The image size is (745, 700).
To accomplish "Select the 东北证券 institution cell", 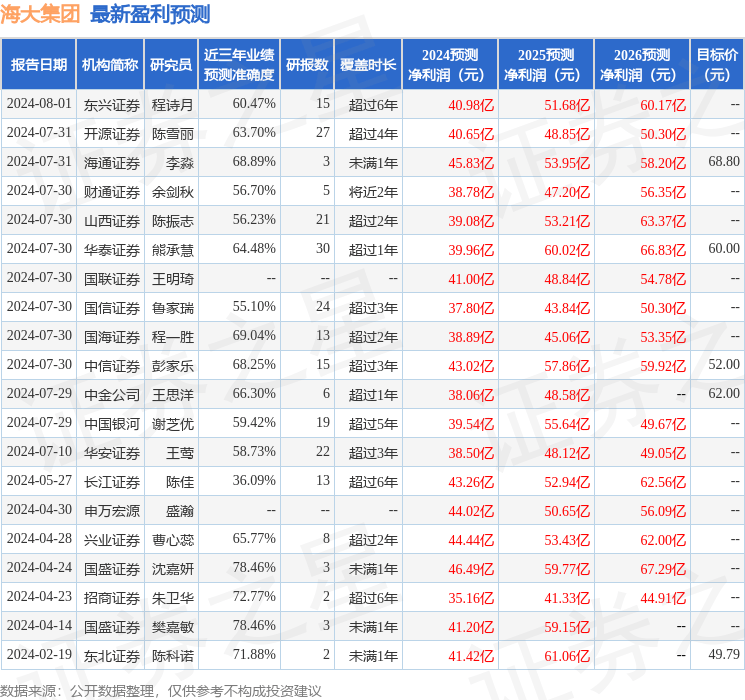I will (112, 656).
